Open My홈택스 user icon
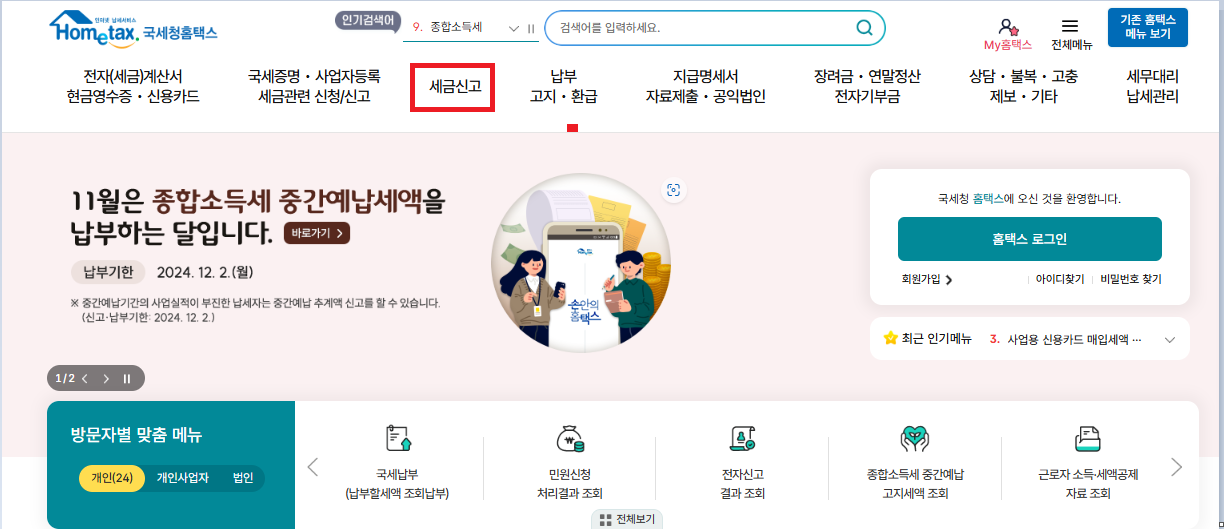The height and width of the screenshot is (529, 1224). click(x=1007, y=27)
